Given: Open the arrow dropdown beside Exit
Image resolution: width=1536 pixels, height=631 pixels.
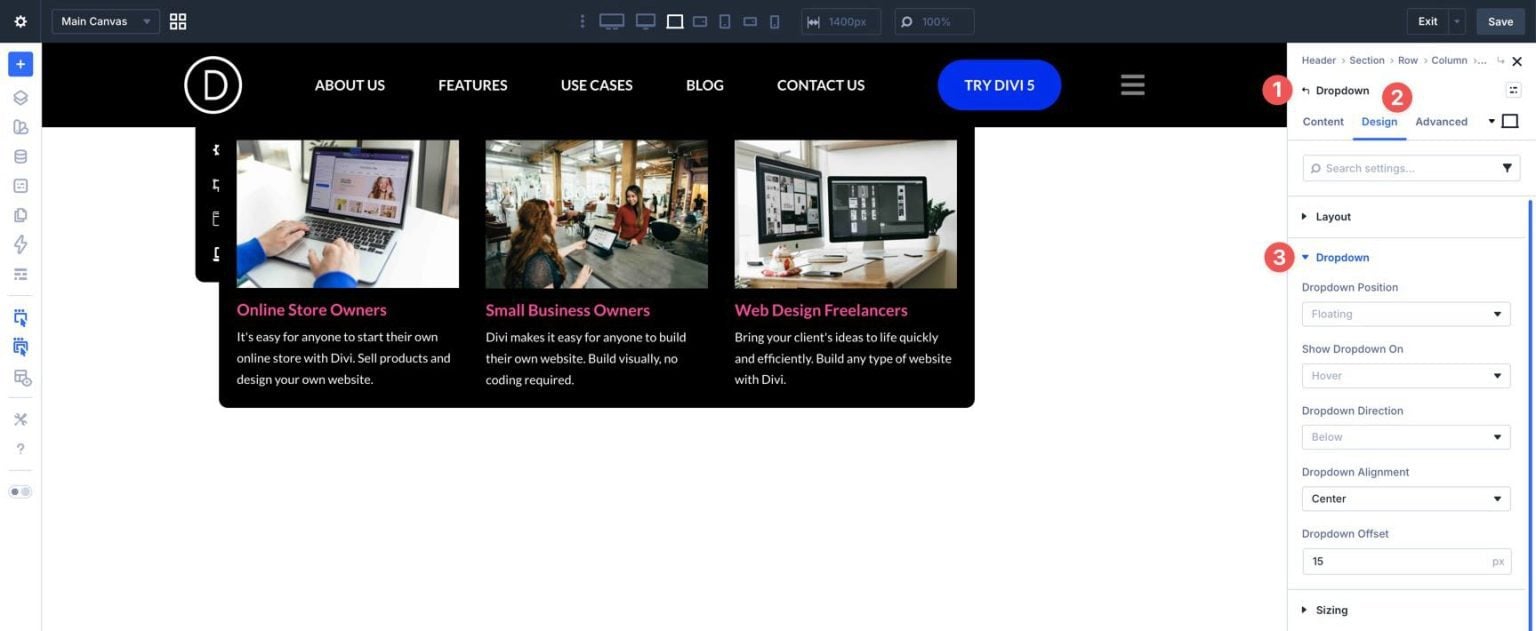Looking at the screenshot, I should click(x=1457, y=21).
